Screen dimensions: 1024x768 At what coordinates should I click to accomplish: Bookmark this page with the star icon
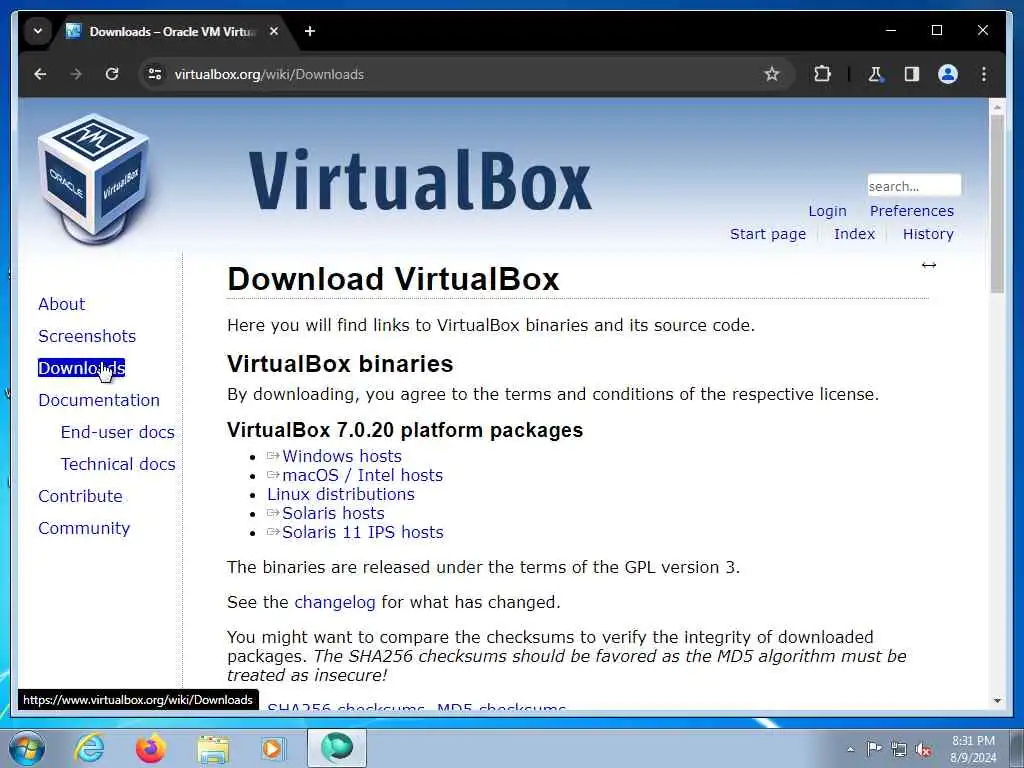pos(772,74)
